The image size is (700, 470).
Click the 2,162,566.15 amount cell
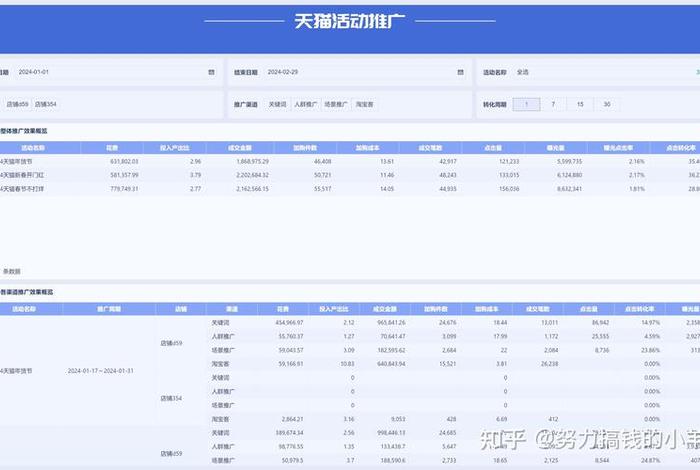point(252,189)
